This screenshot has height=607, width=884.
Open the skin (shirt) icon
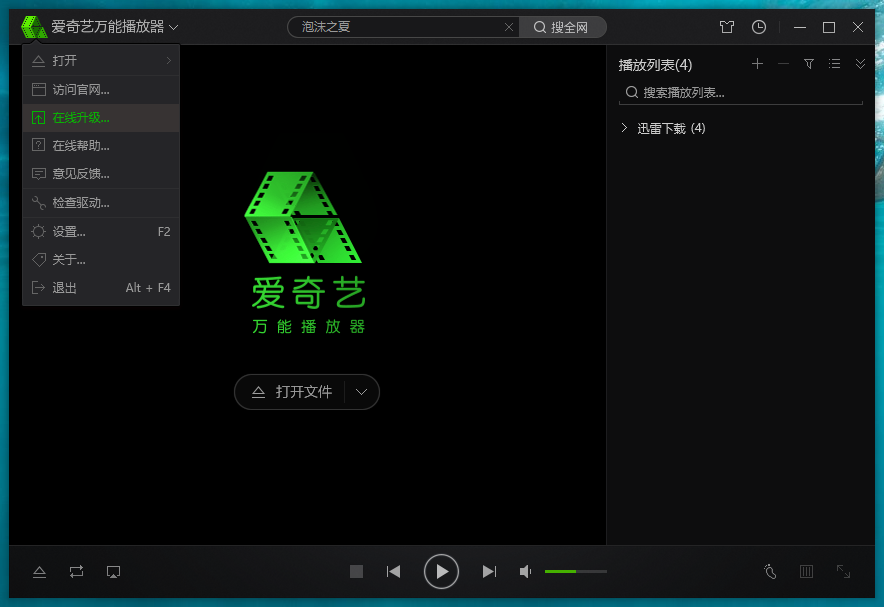[x=727, y=27]
